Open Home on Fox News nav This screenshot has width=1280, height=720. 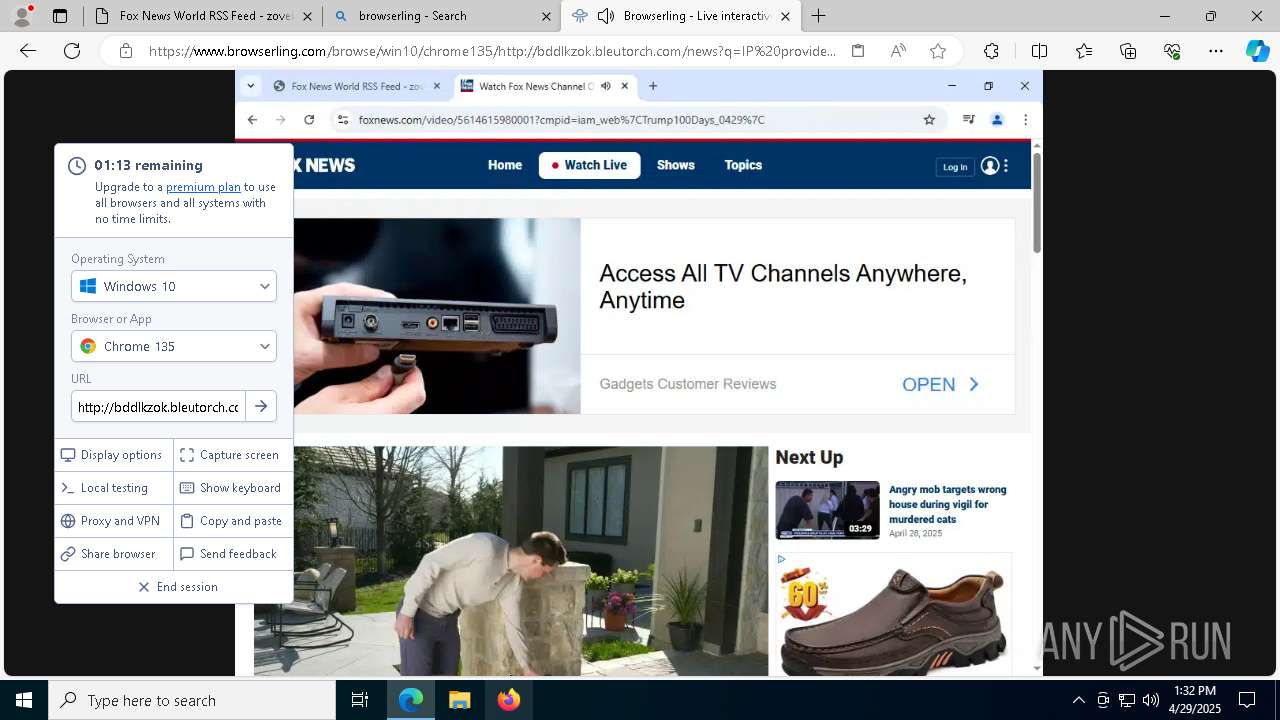pos(505,165)
